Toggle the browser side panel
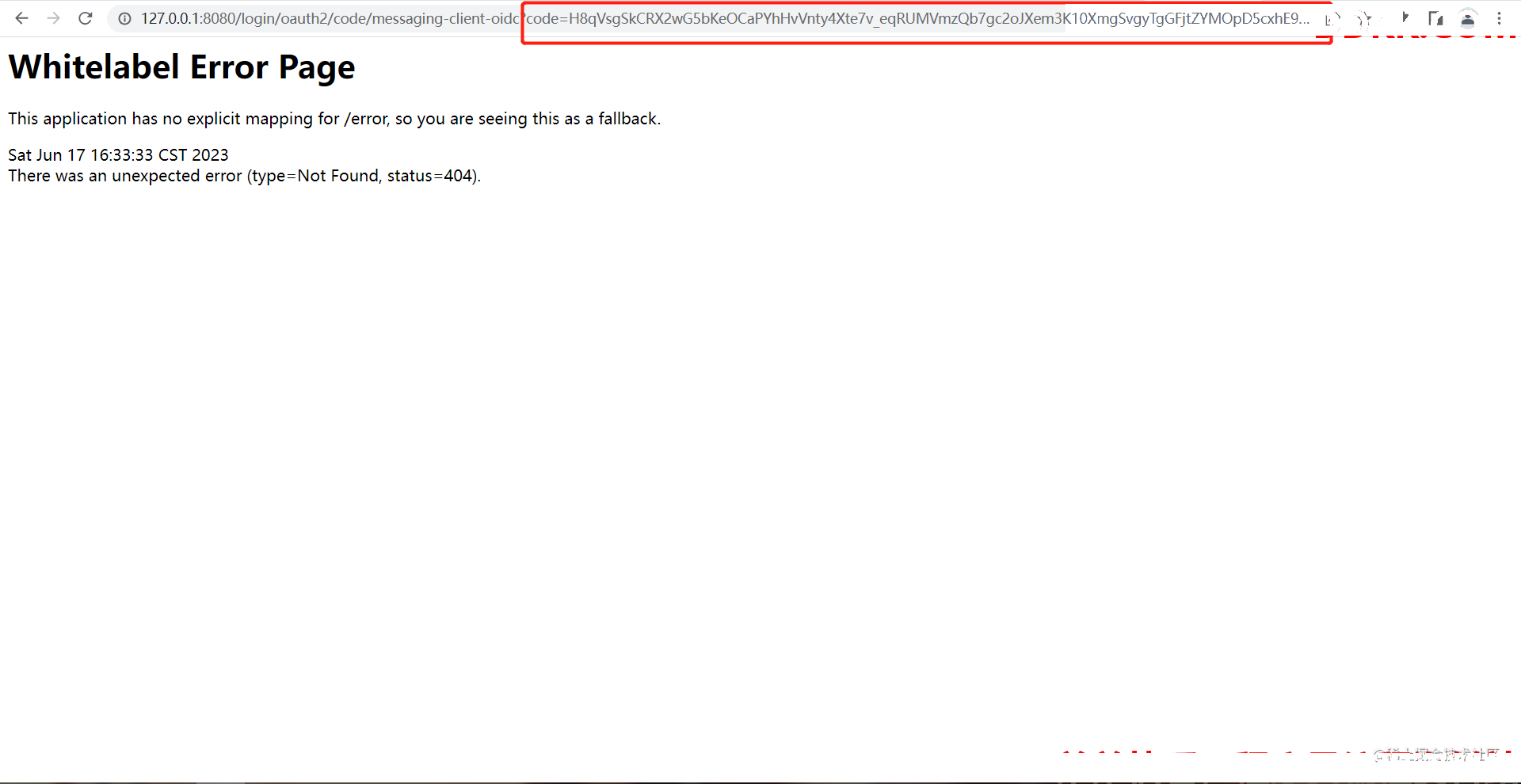Viewport: 1521px width, 784px height. pyautogui.click(x=1435, y=18)
